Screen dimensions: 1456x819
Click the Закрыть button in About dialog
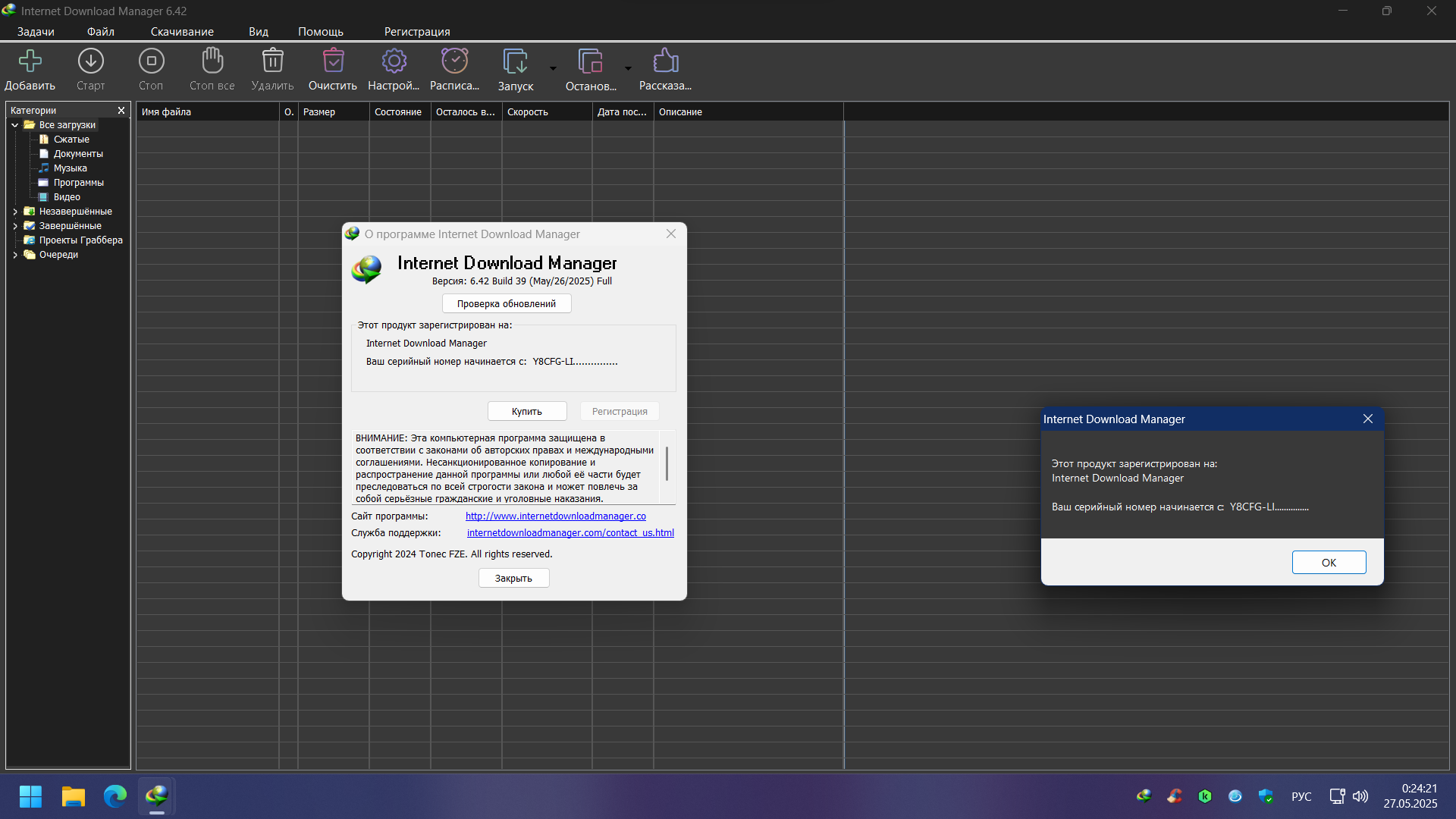point(513,578)
